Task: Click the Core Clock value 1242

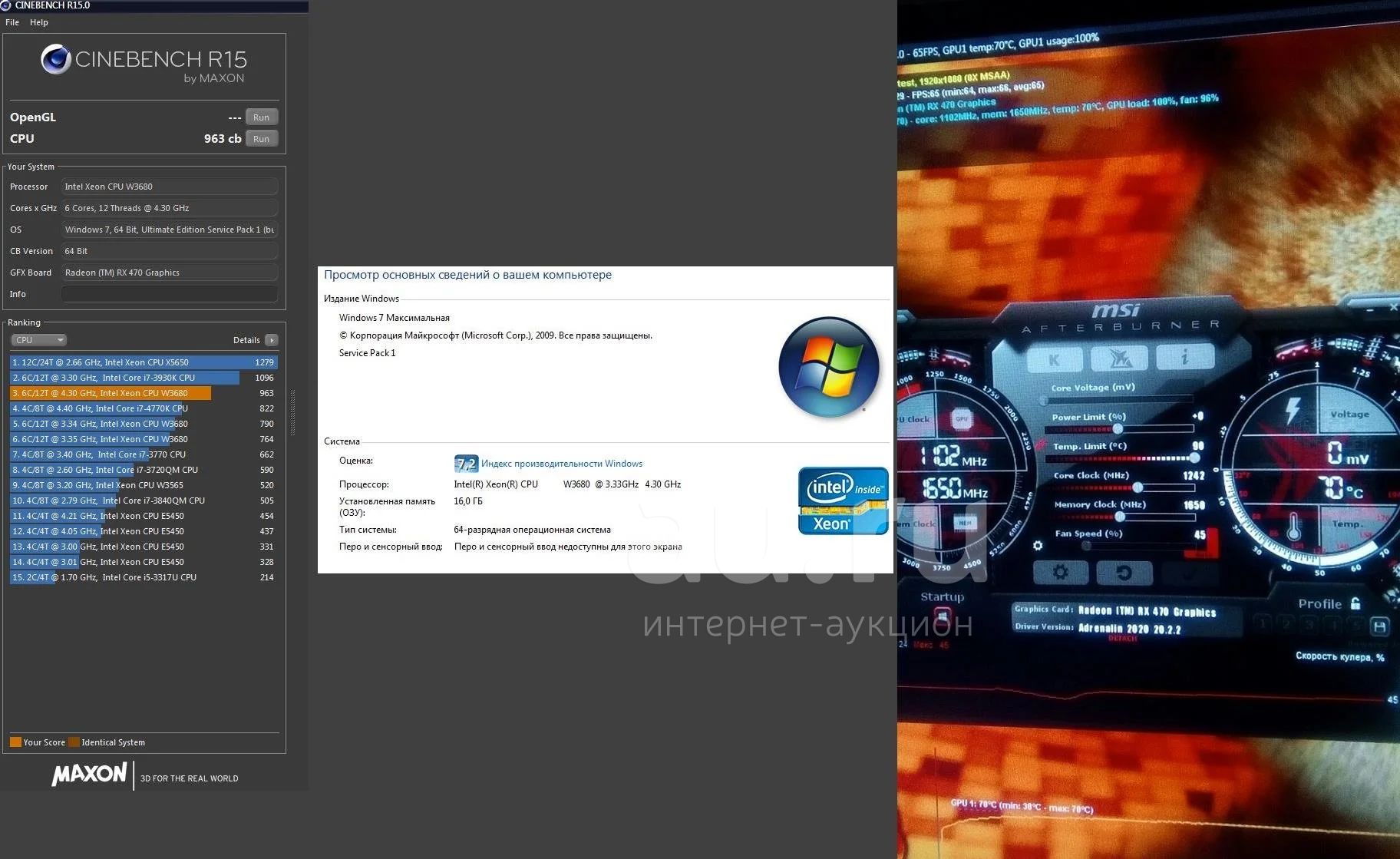Action: click(1194, 476)
